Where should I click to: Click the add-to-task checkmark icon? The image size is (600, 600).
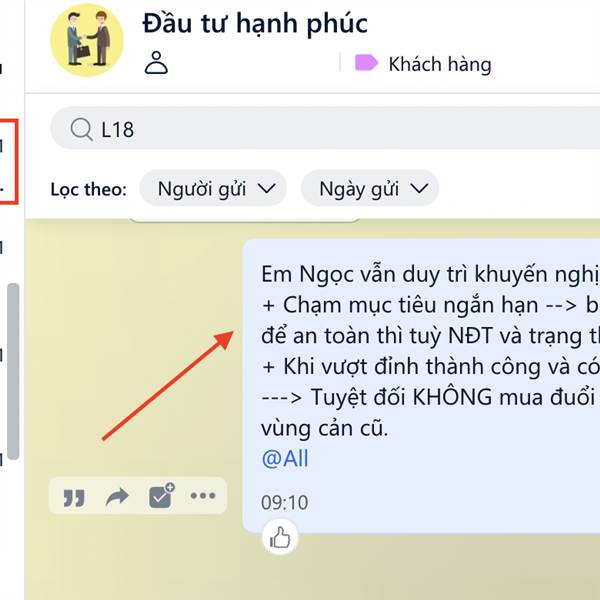[x=161, y=496]
